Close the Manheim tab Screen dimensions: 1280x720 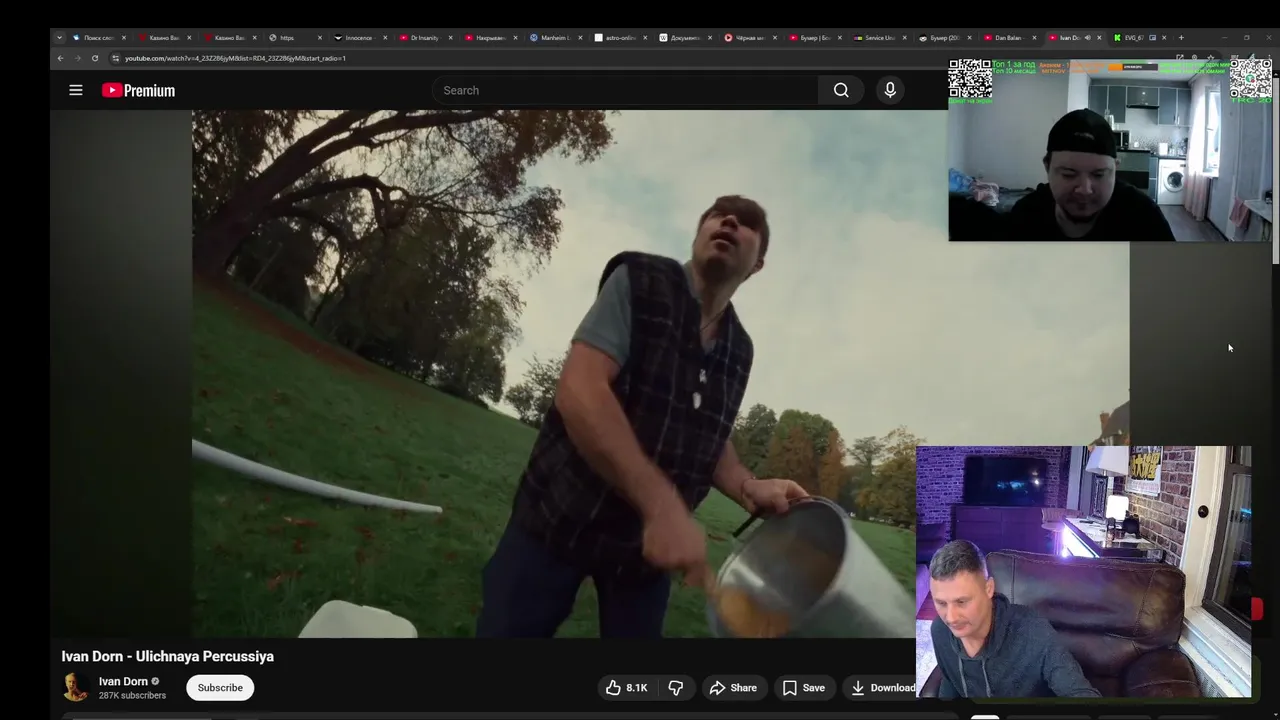point(580,38)
